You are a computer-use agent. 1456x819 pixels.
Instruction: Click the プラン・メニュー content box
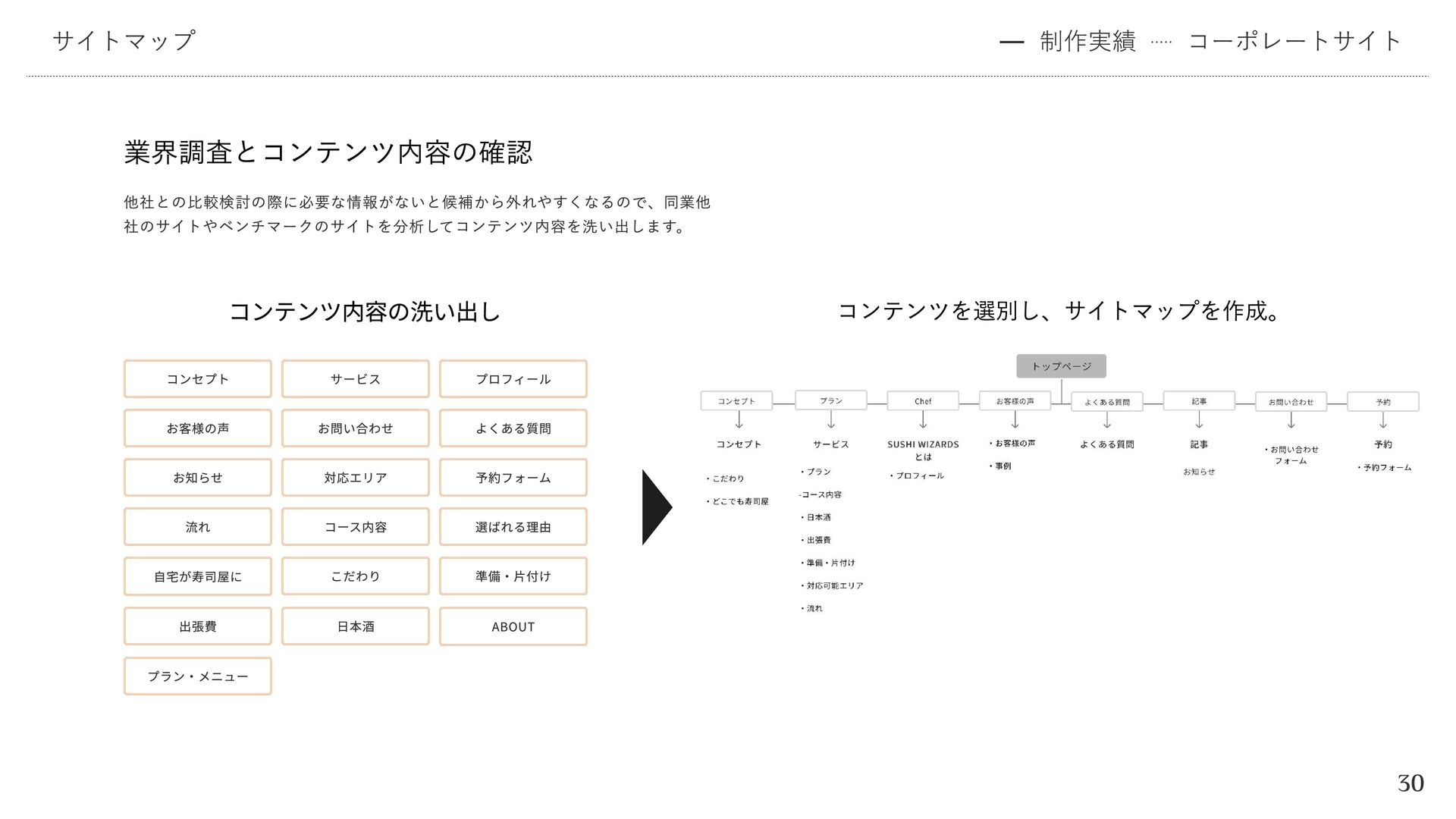tap(198, 676)
